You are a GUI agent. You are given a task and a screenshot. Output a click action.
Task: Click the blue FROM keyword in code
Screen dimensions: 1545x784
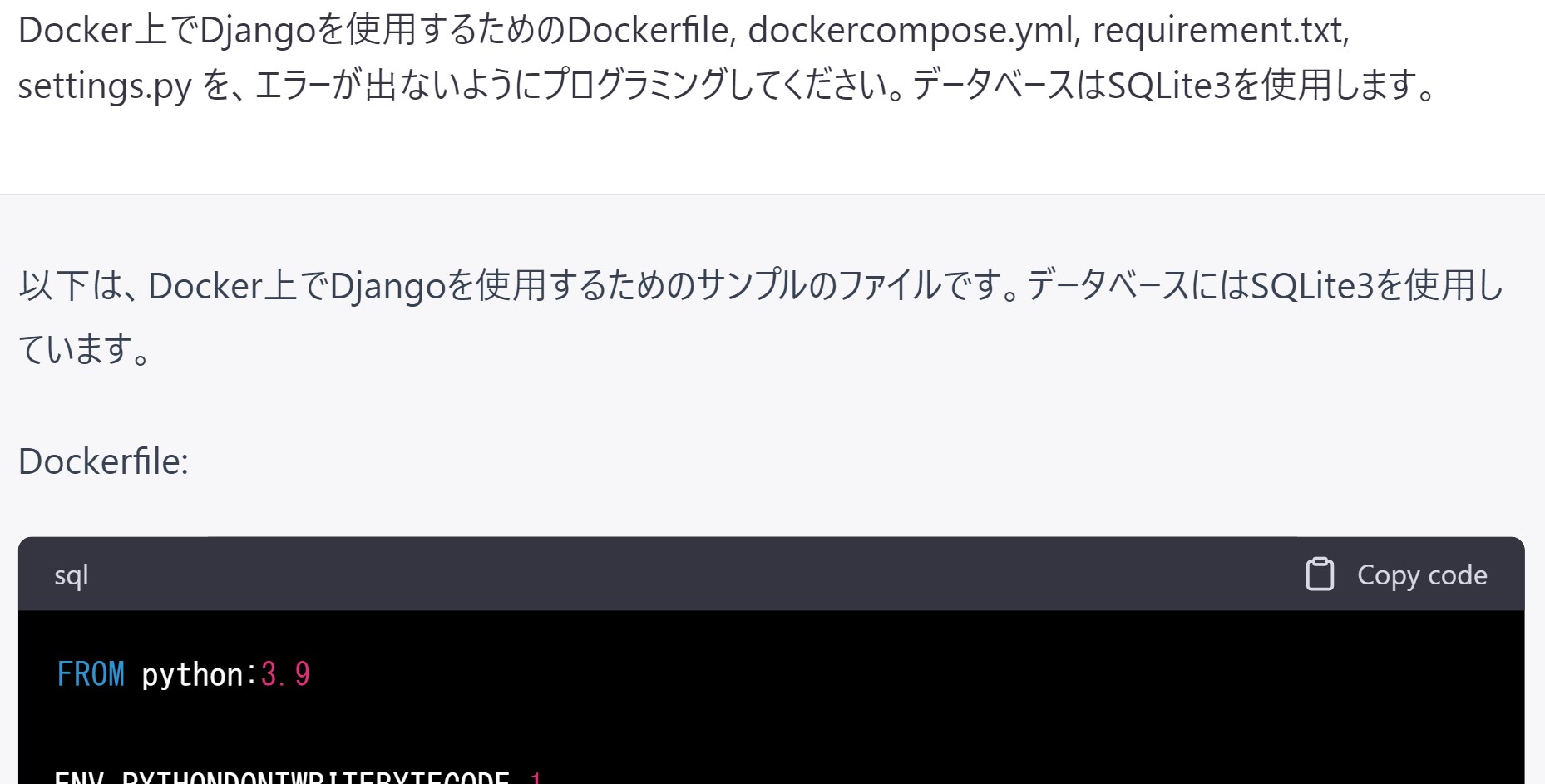[x=91, y=674]
